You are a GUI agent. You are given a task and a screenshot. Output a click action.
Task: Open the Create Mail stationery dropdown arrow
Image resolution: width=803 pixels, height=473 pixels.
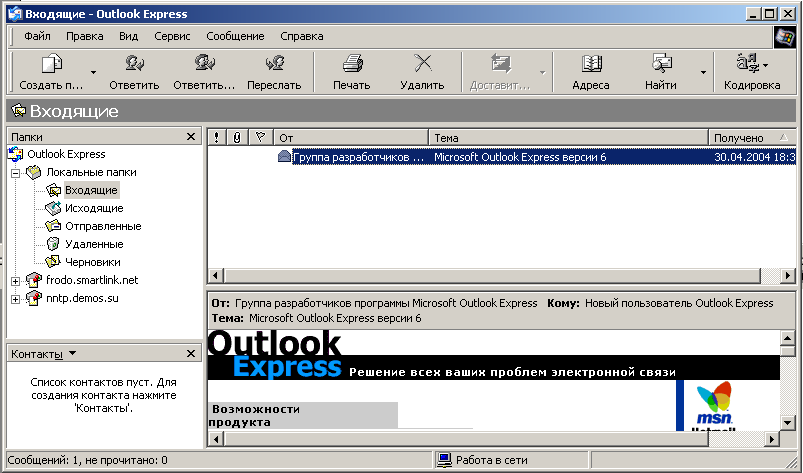(93, 72)
